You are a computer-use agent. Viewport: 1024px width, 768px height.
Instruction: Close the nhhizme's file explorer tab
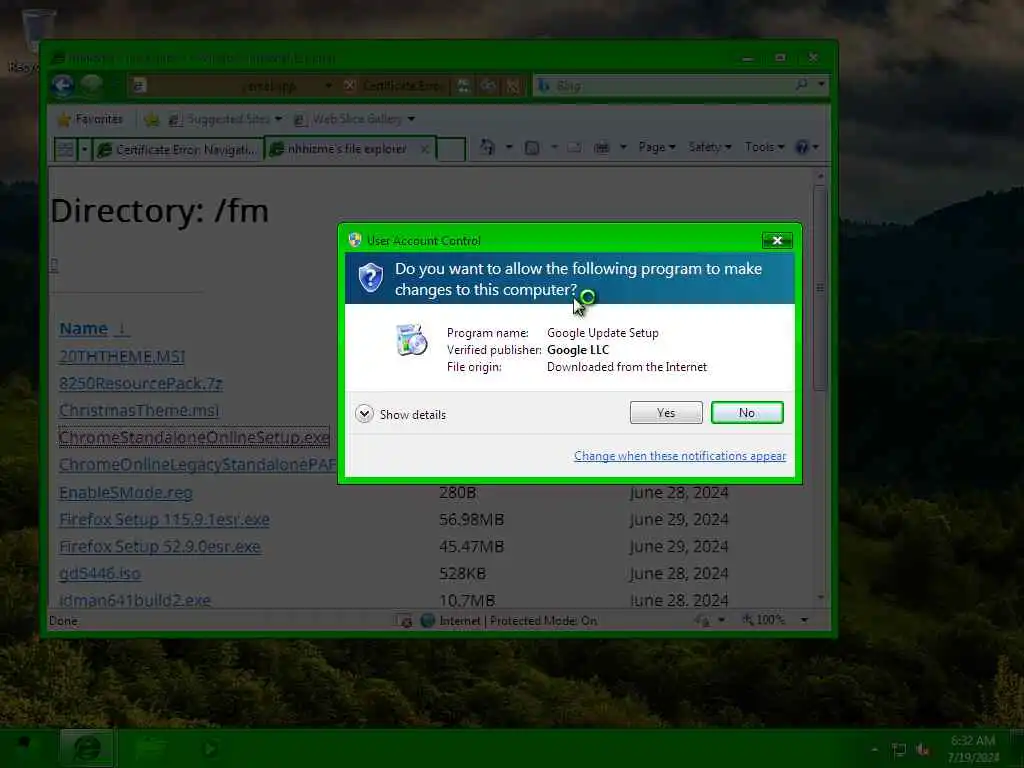pyautogui.click(x=424, y=149)
